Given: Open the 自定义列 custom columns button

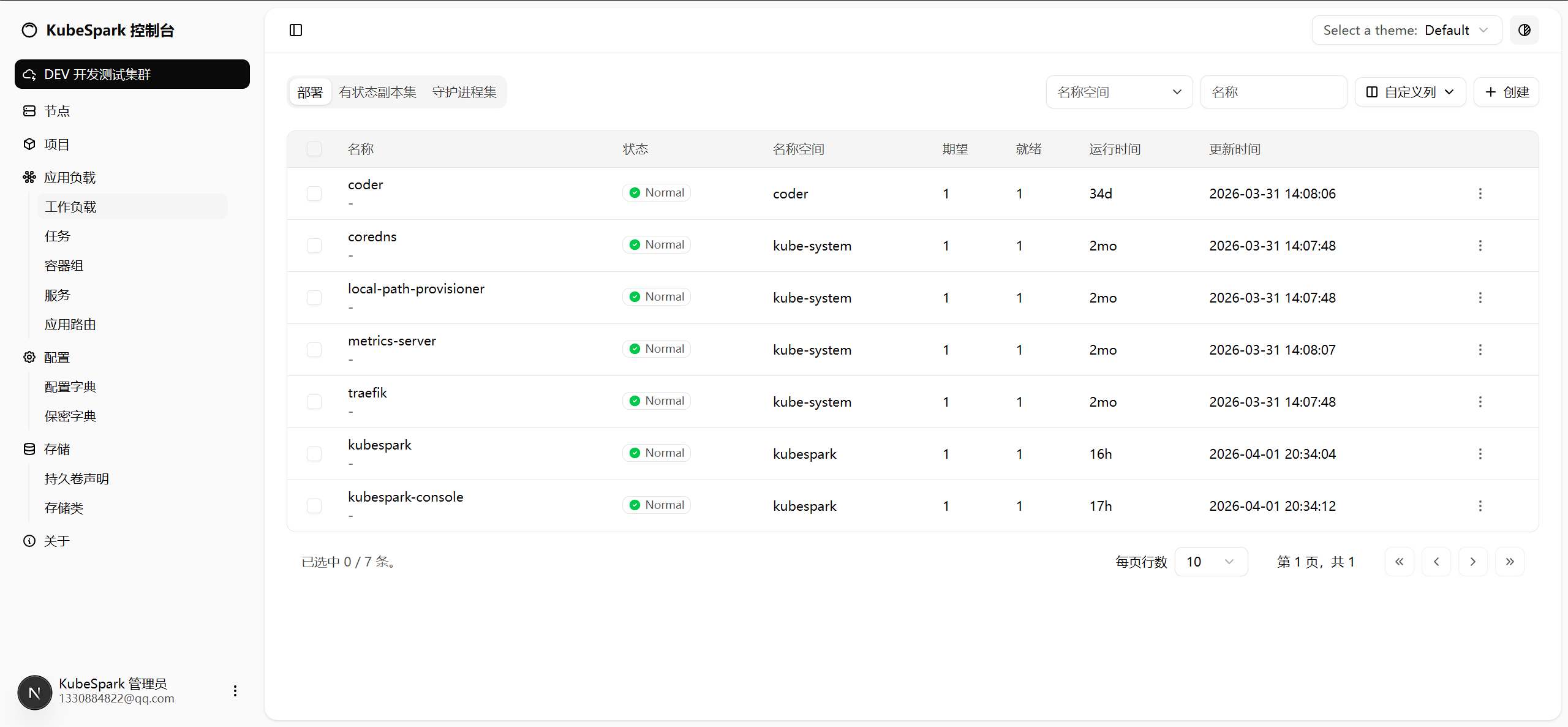Looking at the screenshot, I should [1410, 92].
